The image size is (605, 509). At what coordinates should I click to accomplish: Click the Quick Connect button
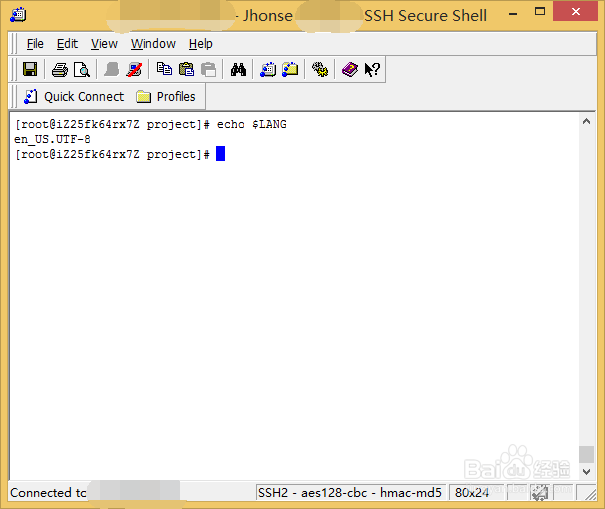74,96
